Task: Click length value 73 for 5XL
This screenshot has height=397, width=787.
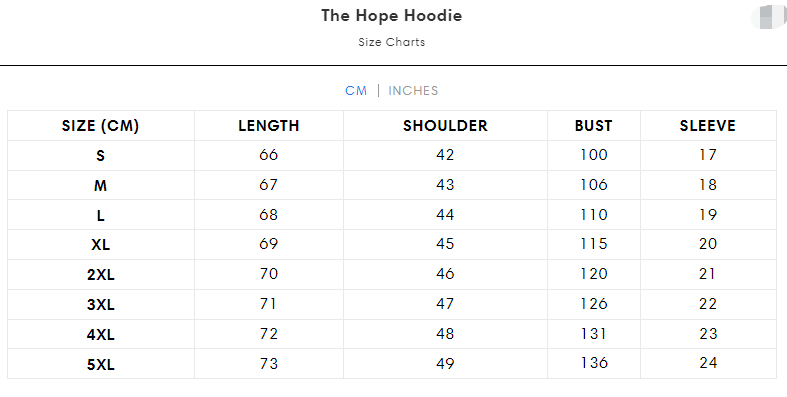Action: (269, 363)
